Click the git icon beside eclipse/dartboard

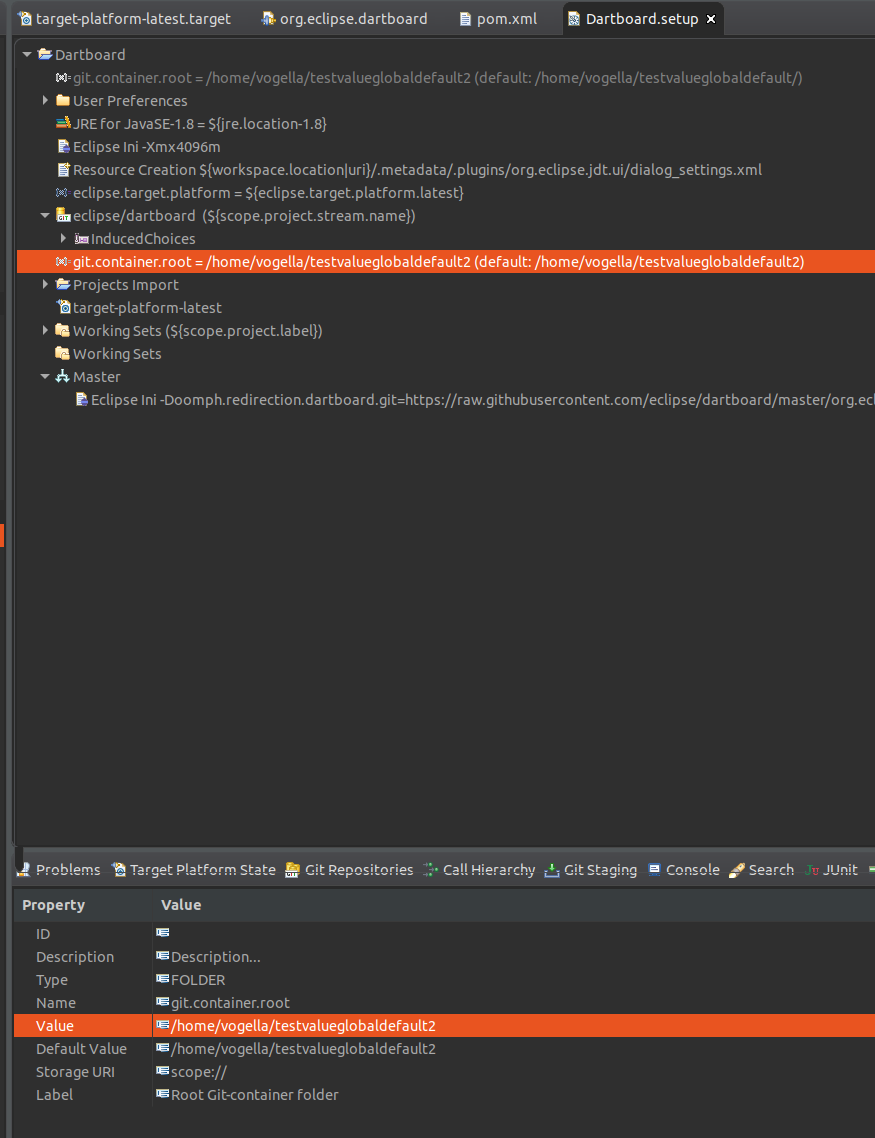point(63,216)
